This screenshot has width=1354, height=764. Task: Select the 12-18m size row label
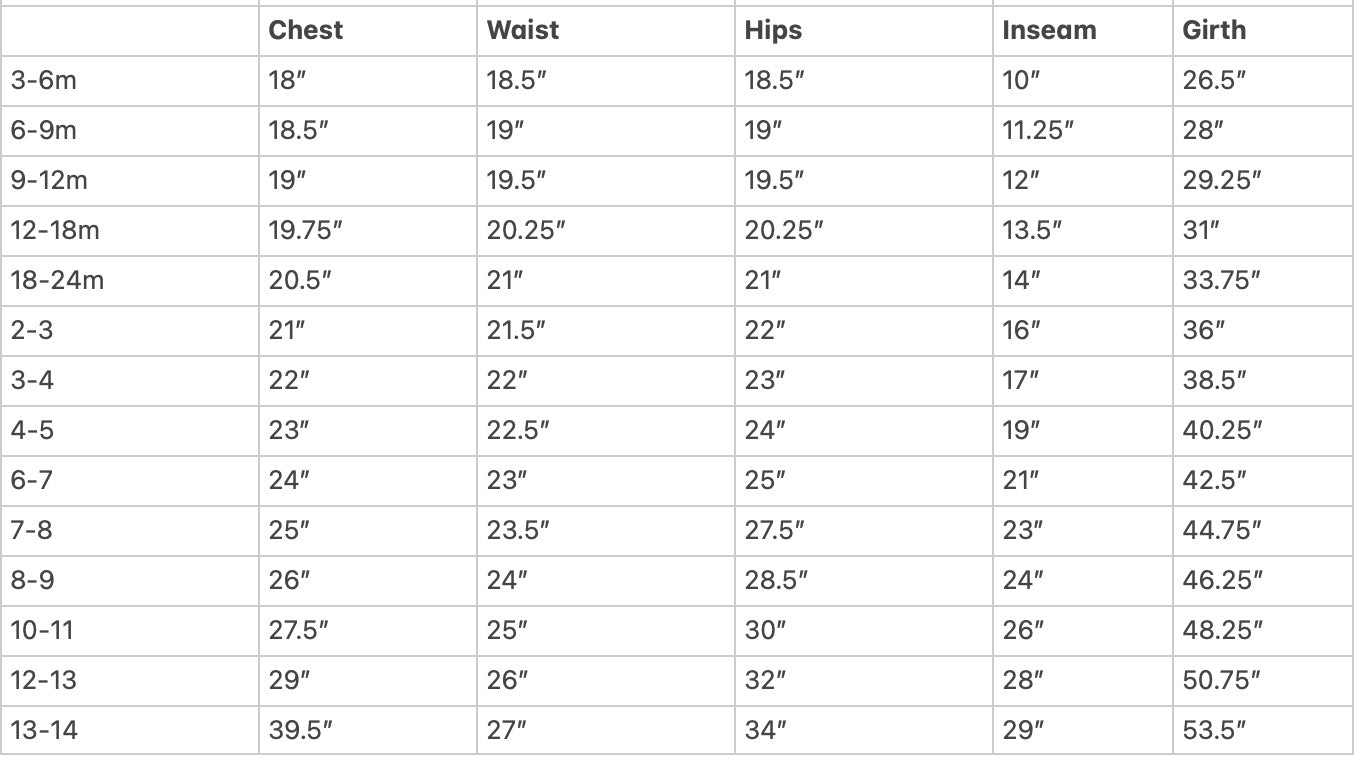(55, 230)
